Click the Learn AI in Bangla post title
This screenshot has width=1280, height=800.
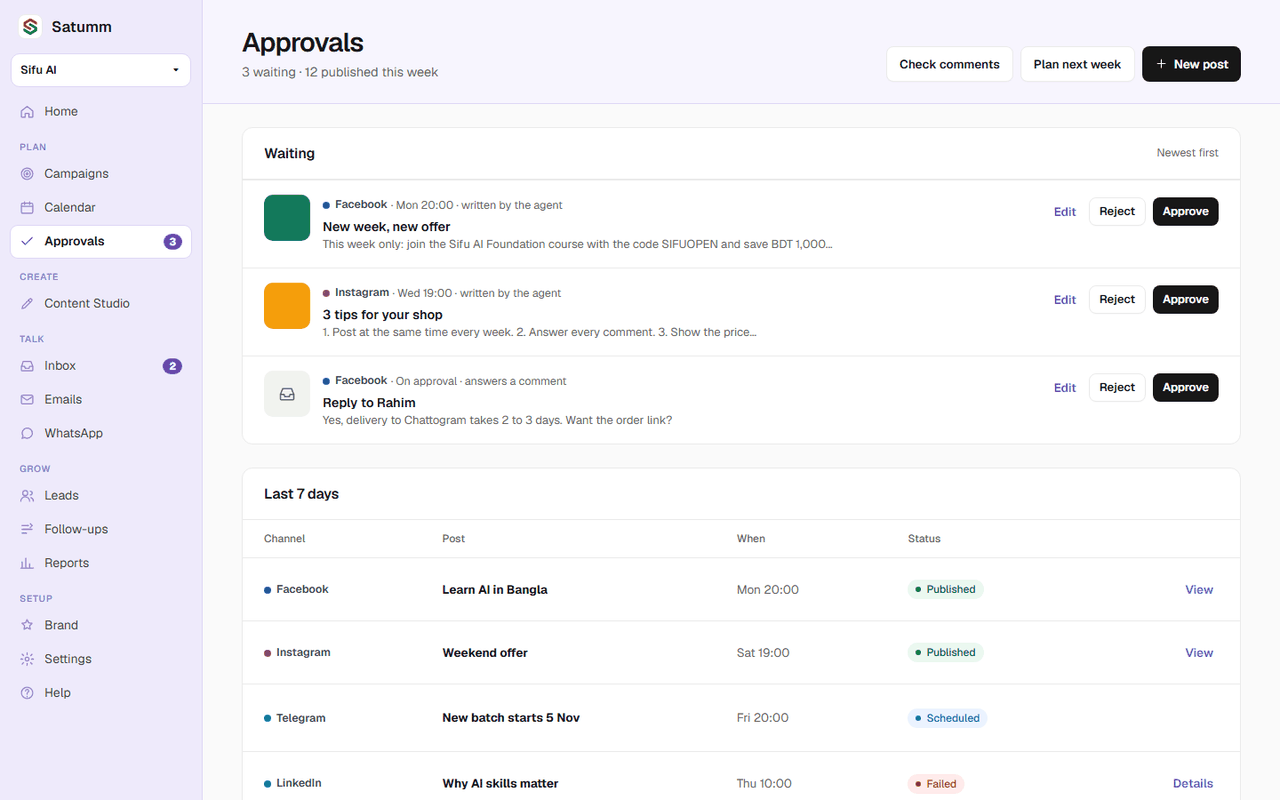(x=495, y=590)
